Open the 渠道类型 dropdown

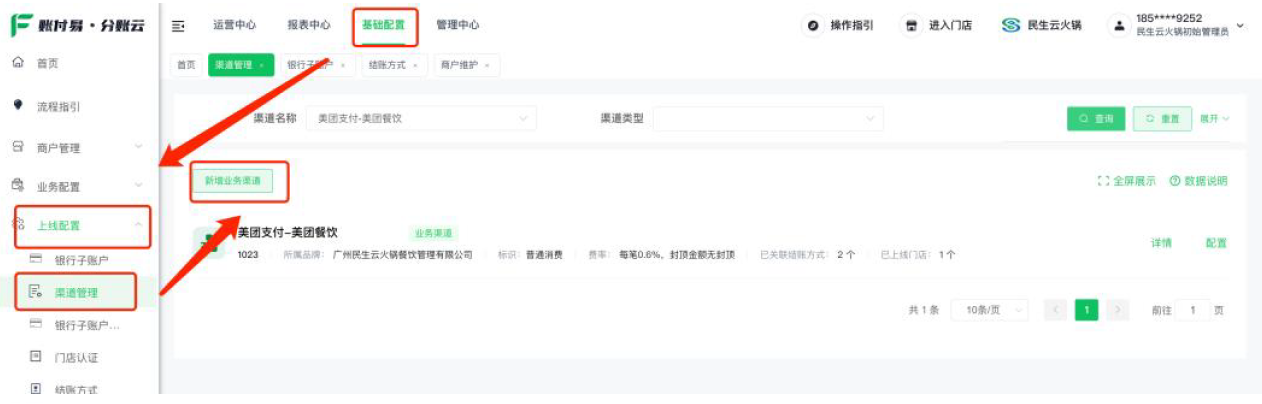(x=768, y=118)
